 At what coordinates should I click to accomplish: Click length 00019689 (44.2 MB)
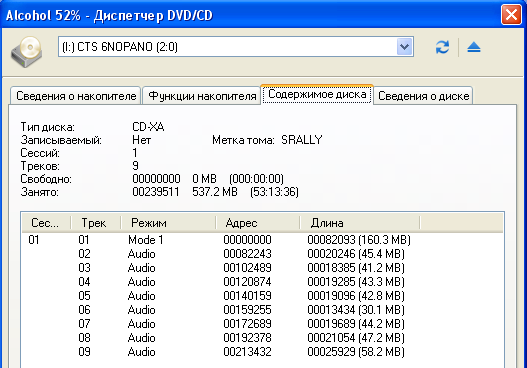point(356,324)
